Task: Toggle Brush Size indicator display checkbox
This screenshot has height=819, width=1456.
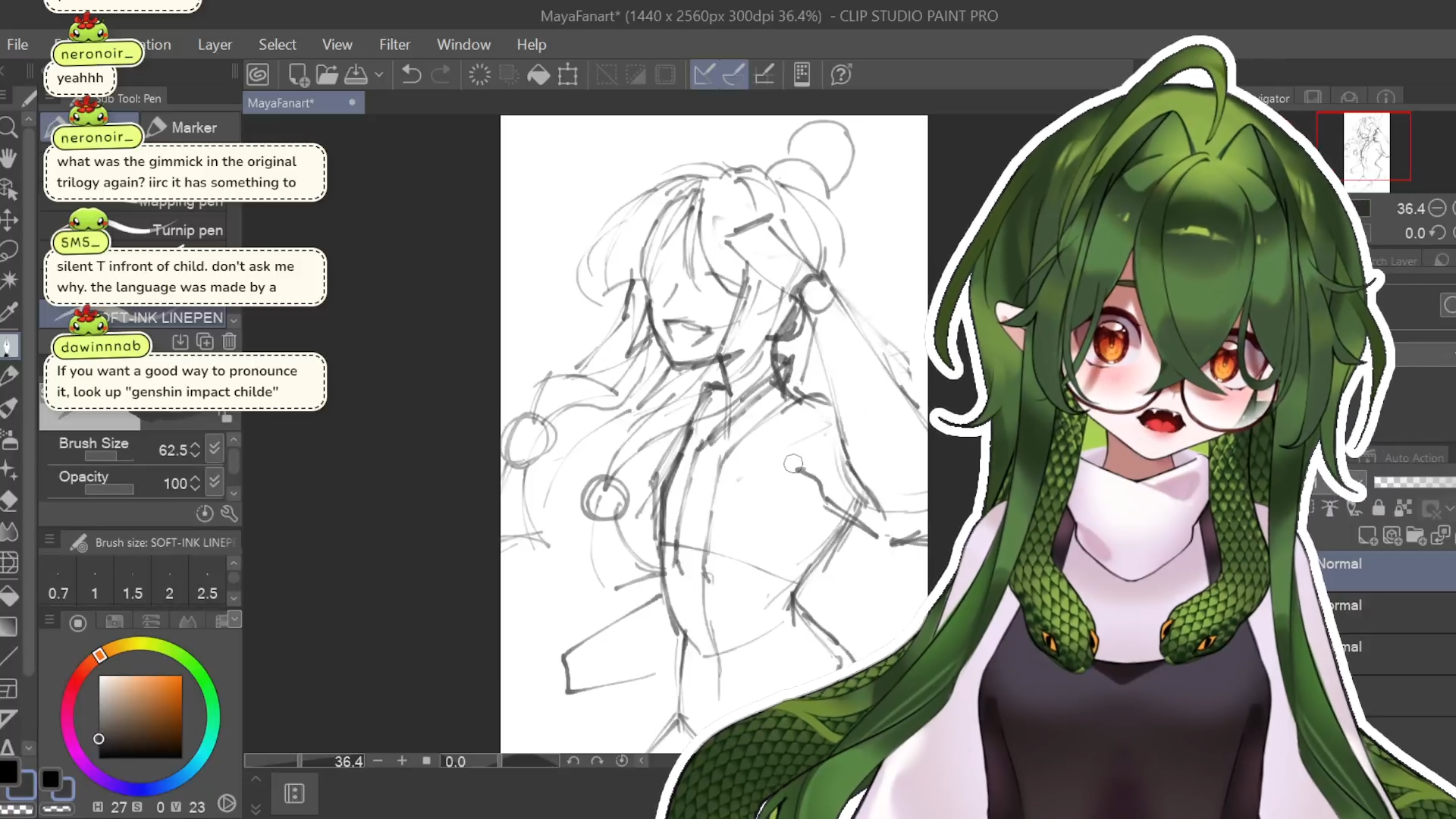Action: tap(215, 448)
